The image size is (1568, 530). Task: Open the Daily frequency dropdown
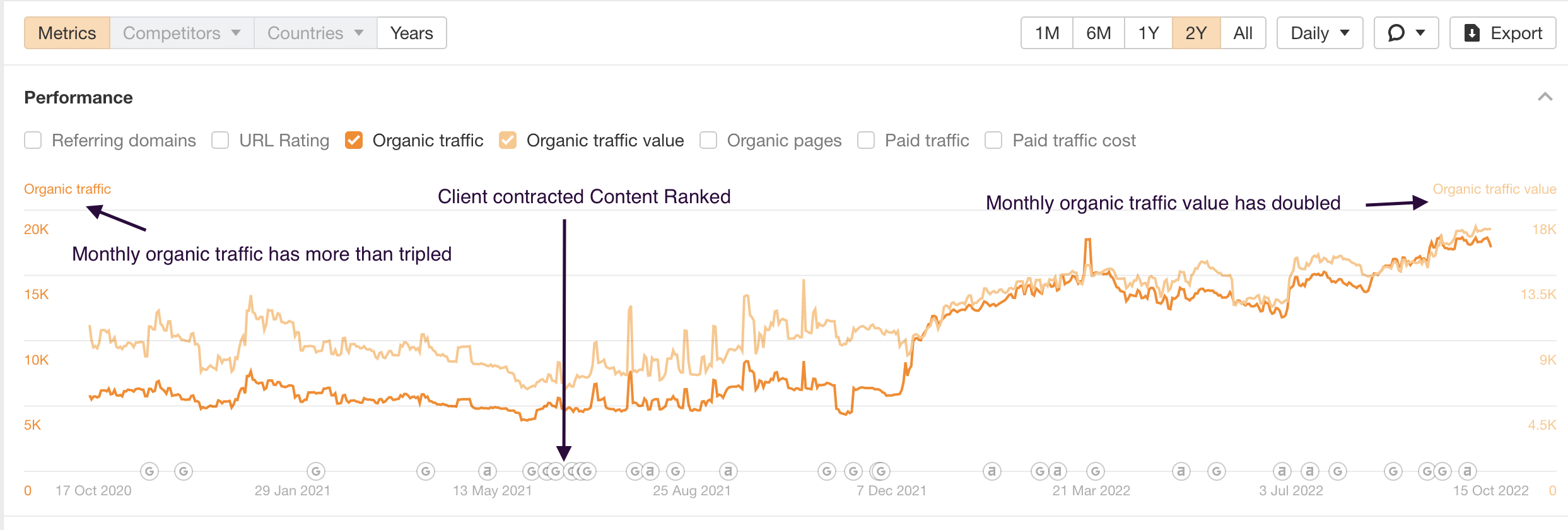click(1319, 32)
